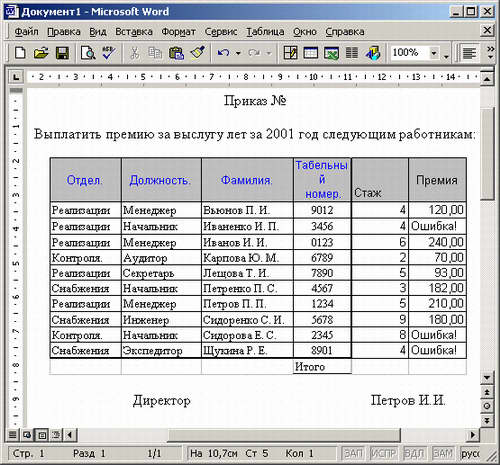Open the Undo history dropdown arrow

[238, 53]
